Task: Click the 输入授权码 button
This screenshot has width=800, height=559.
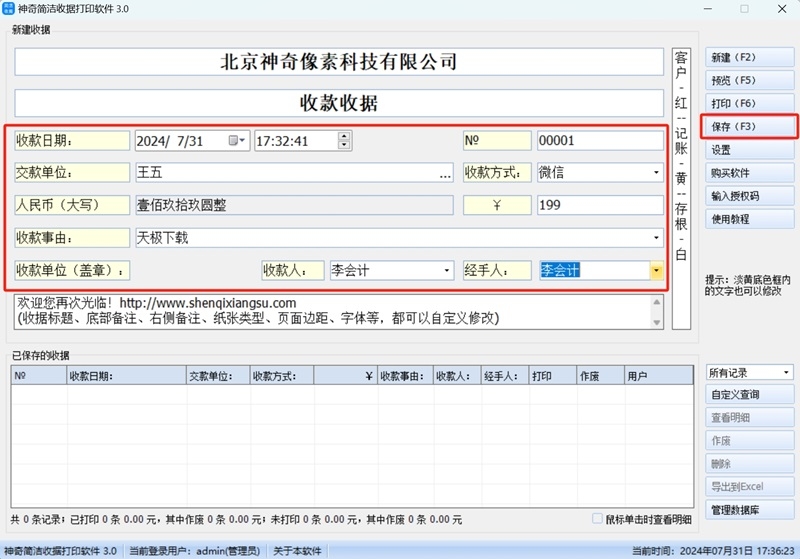Action: click(749, 196)
